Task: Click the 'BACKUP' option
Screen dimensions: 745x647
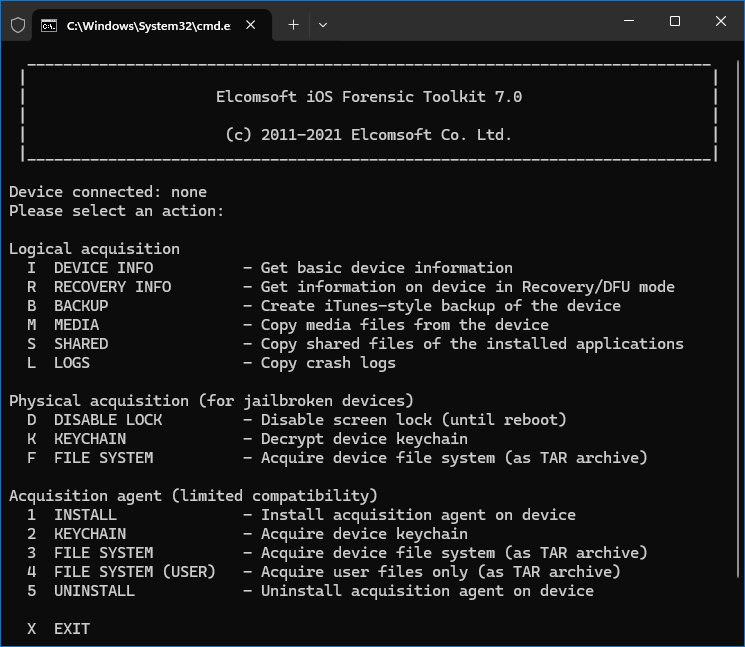Action: coord(81,306)
